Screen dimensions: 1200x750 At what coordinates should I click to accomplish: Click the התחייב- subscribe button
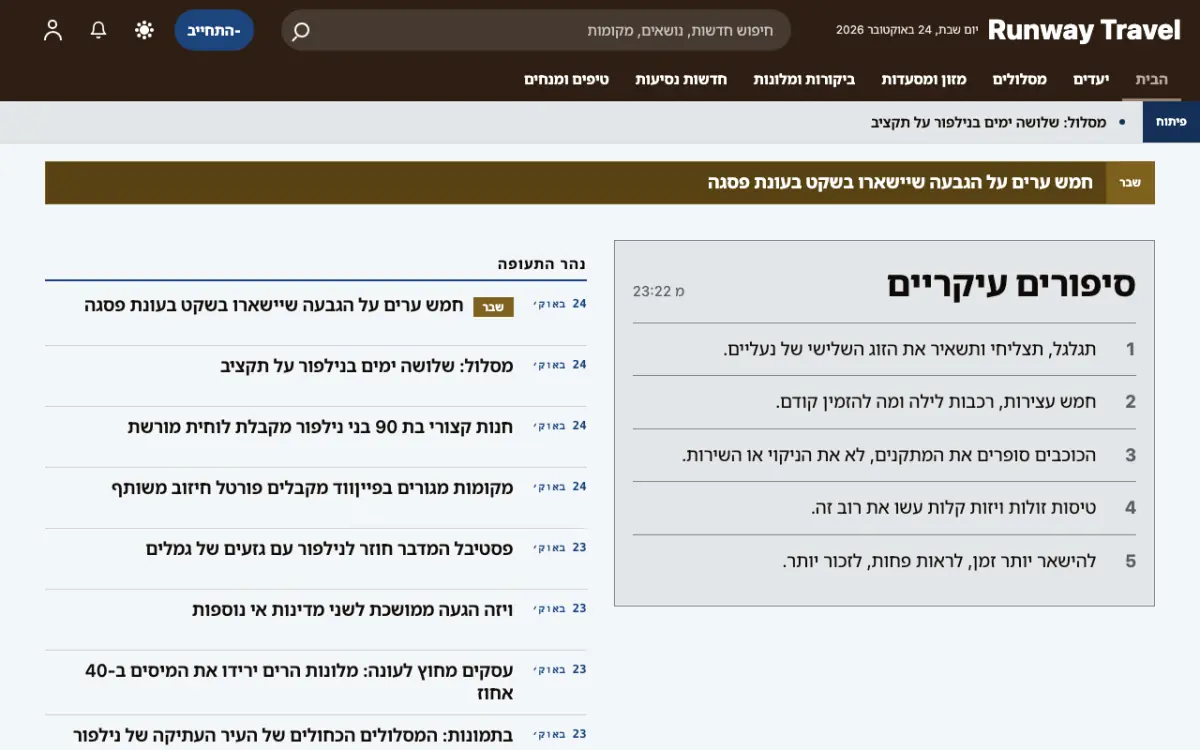pos(214,30)
